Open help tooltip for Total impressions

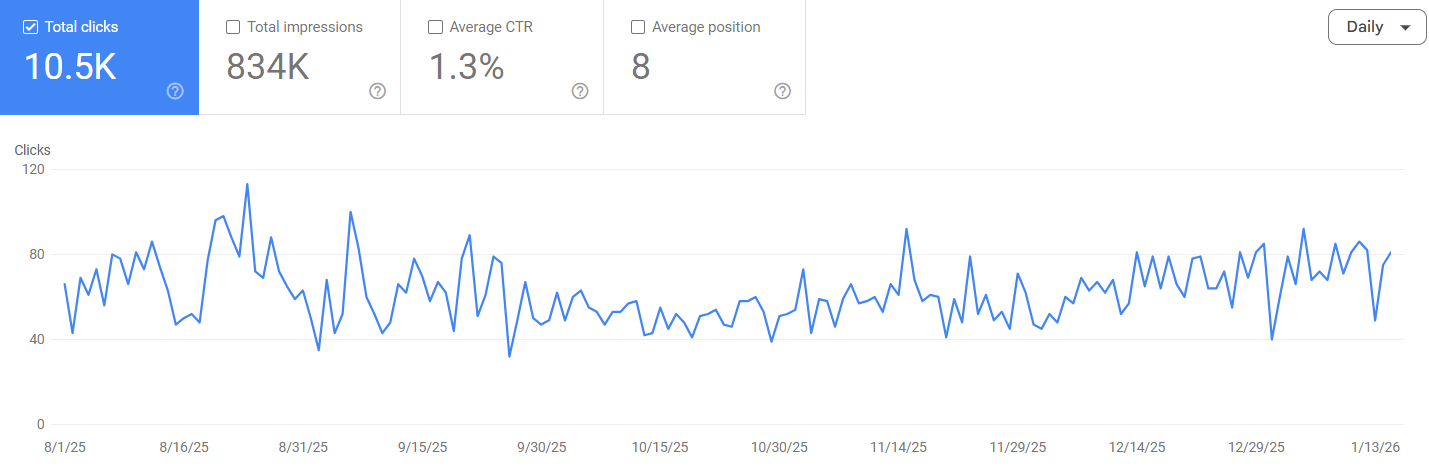377,91
